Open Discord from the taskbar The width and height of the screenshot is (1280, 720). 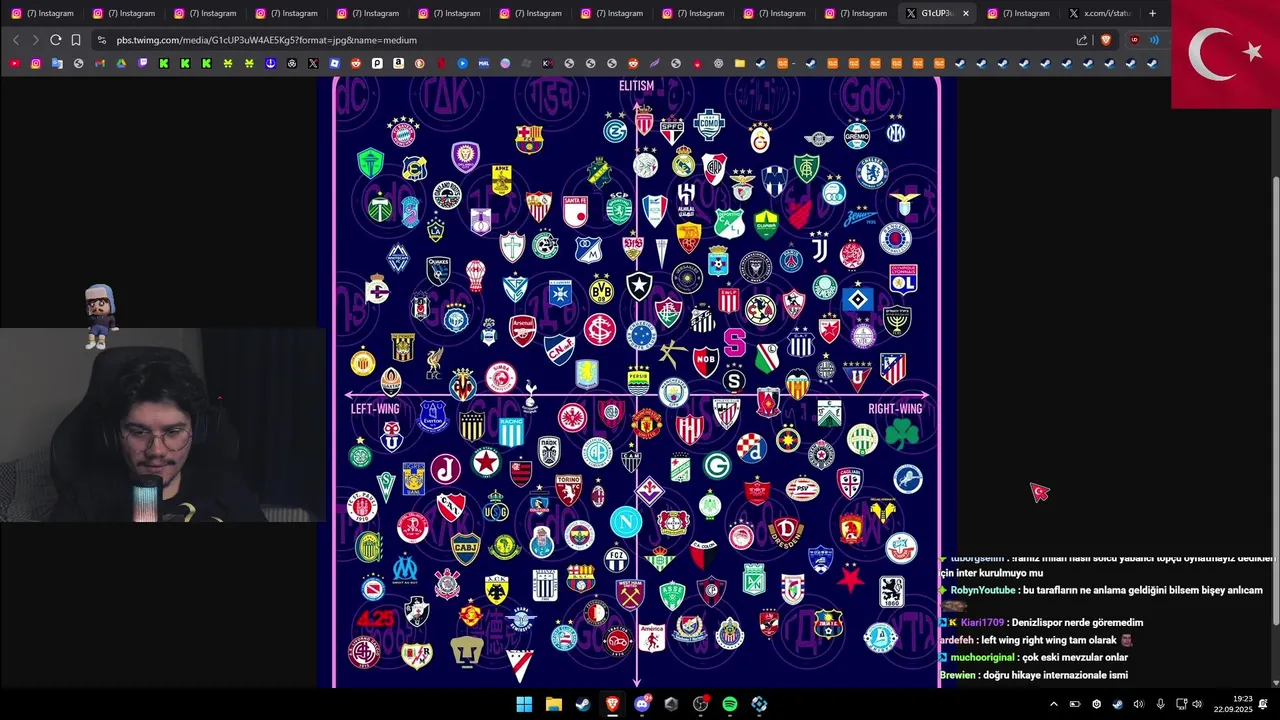tap(642, 704)
